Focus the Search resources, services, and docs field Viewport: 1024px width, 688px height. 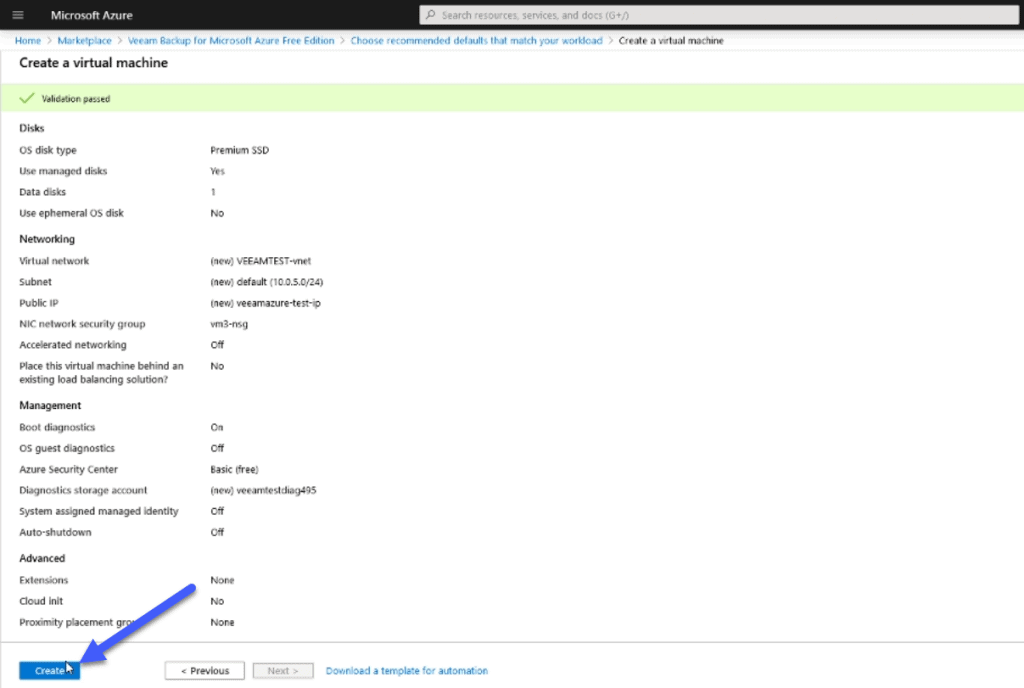click(718, 15)
